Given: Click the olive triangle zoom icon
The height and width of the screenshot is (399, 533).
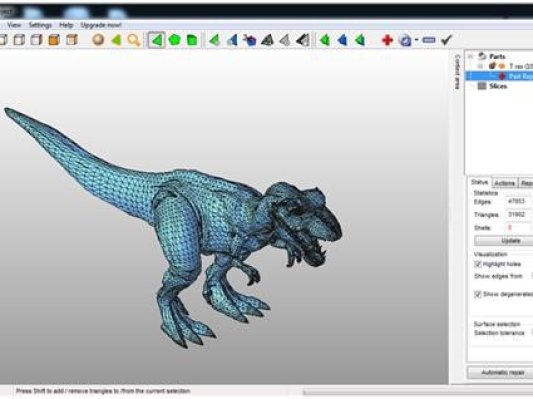Looking at the screenshot, I should pyautogui.click(x=116, y=40).
